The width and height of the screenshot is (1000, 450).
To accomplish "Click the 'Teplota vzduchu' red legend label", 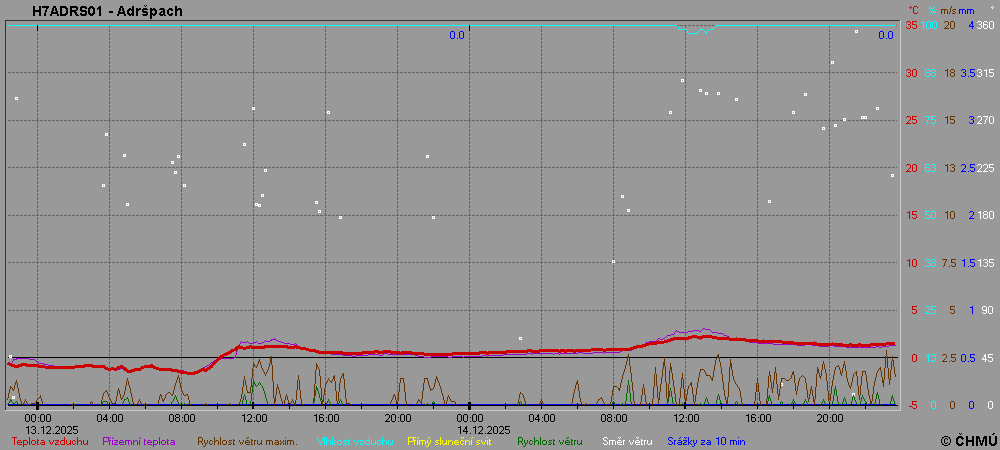I will (50, 441).
